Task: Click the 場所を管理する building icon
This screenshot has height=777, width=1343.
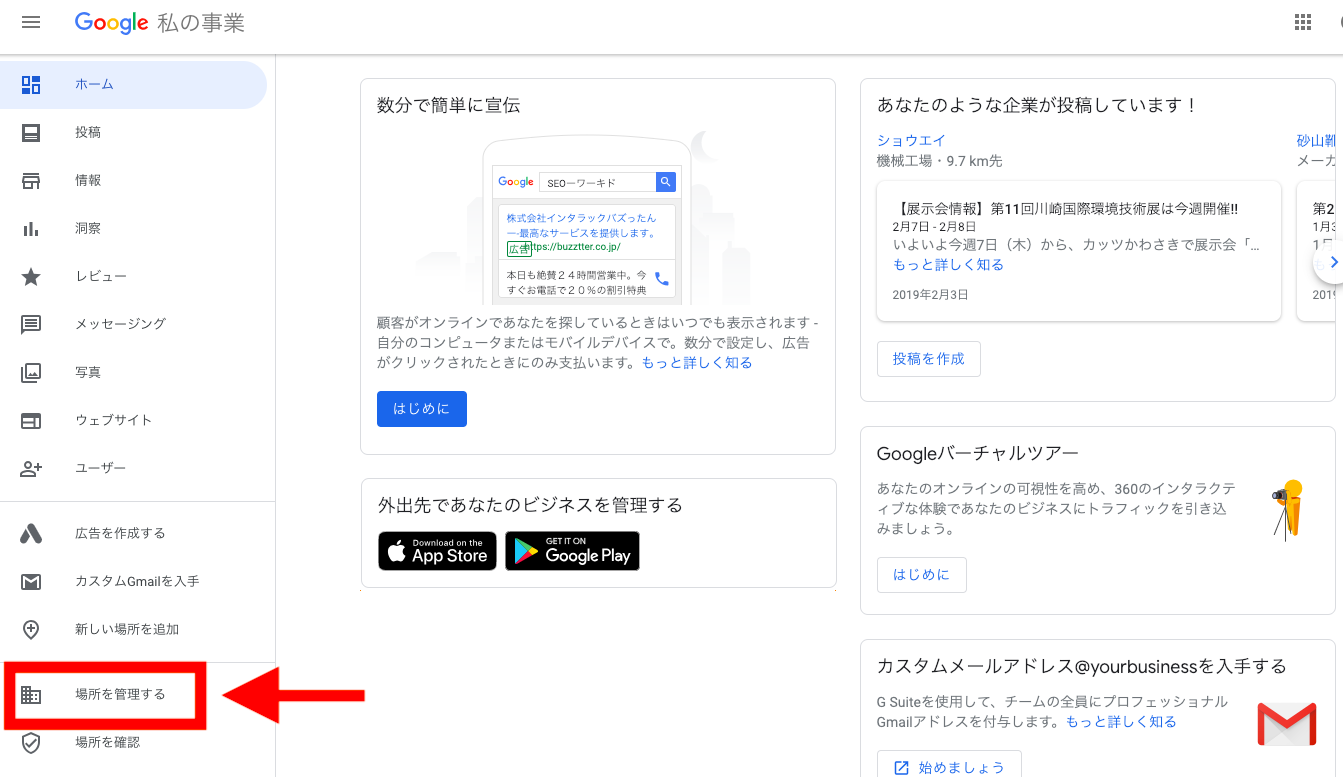Action: 31,695
